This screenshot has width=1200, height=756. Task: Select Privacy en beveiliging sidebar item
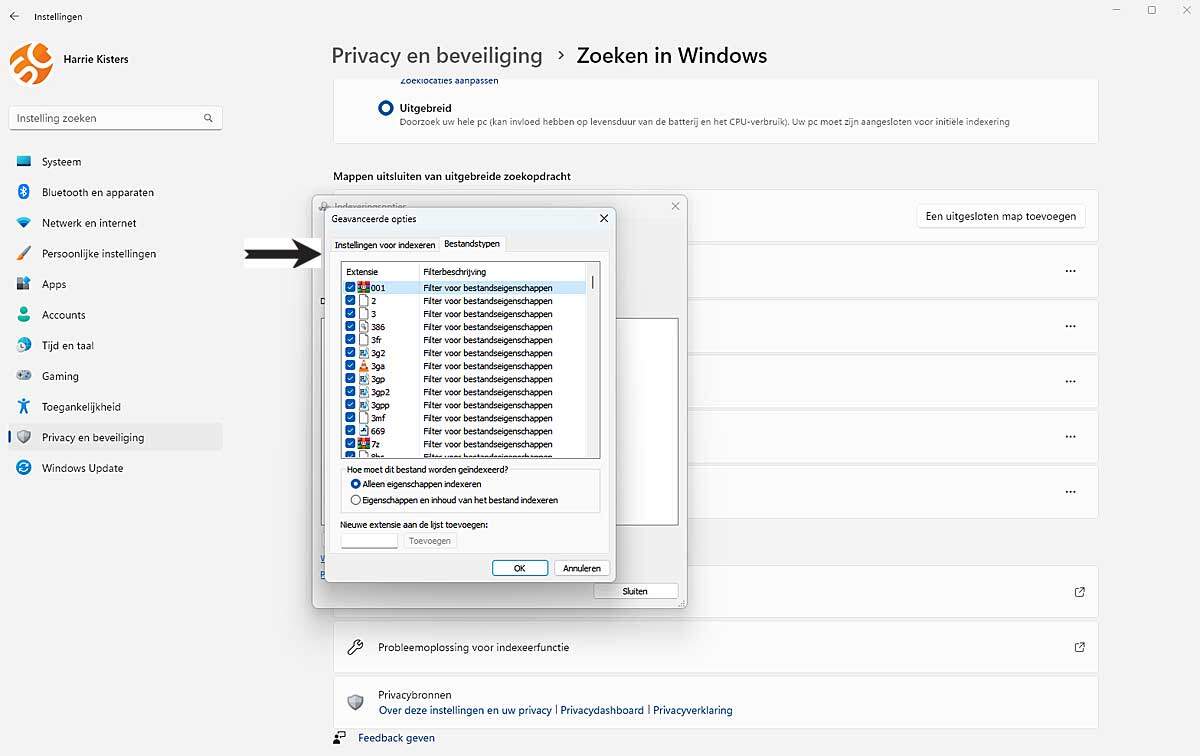coord(114,438)
